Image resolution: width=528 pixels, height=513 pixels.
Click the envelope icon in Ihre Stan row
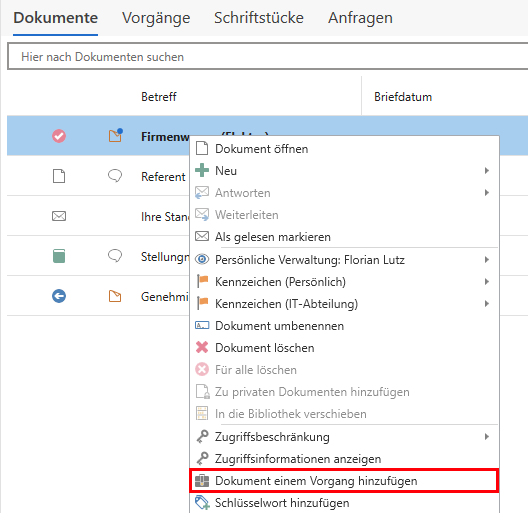(59, 216)
